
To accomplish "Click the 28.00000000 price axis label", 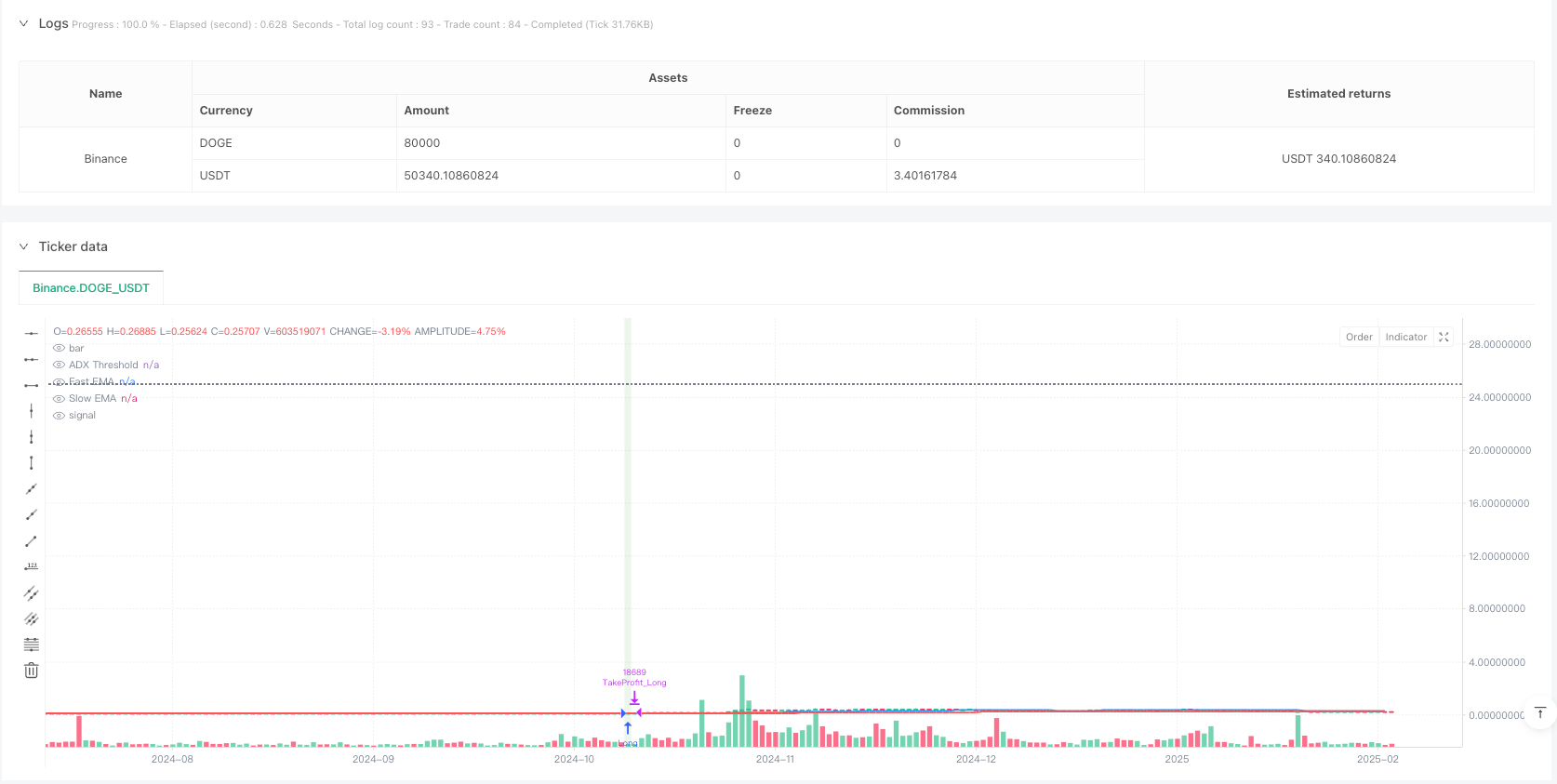I will (1499, 344).
